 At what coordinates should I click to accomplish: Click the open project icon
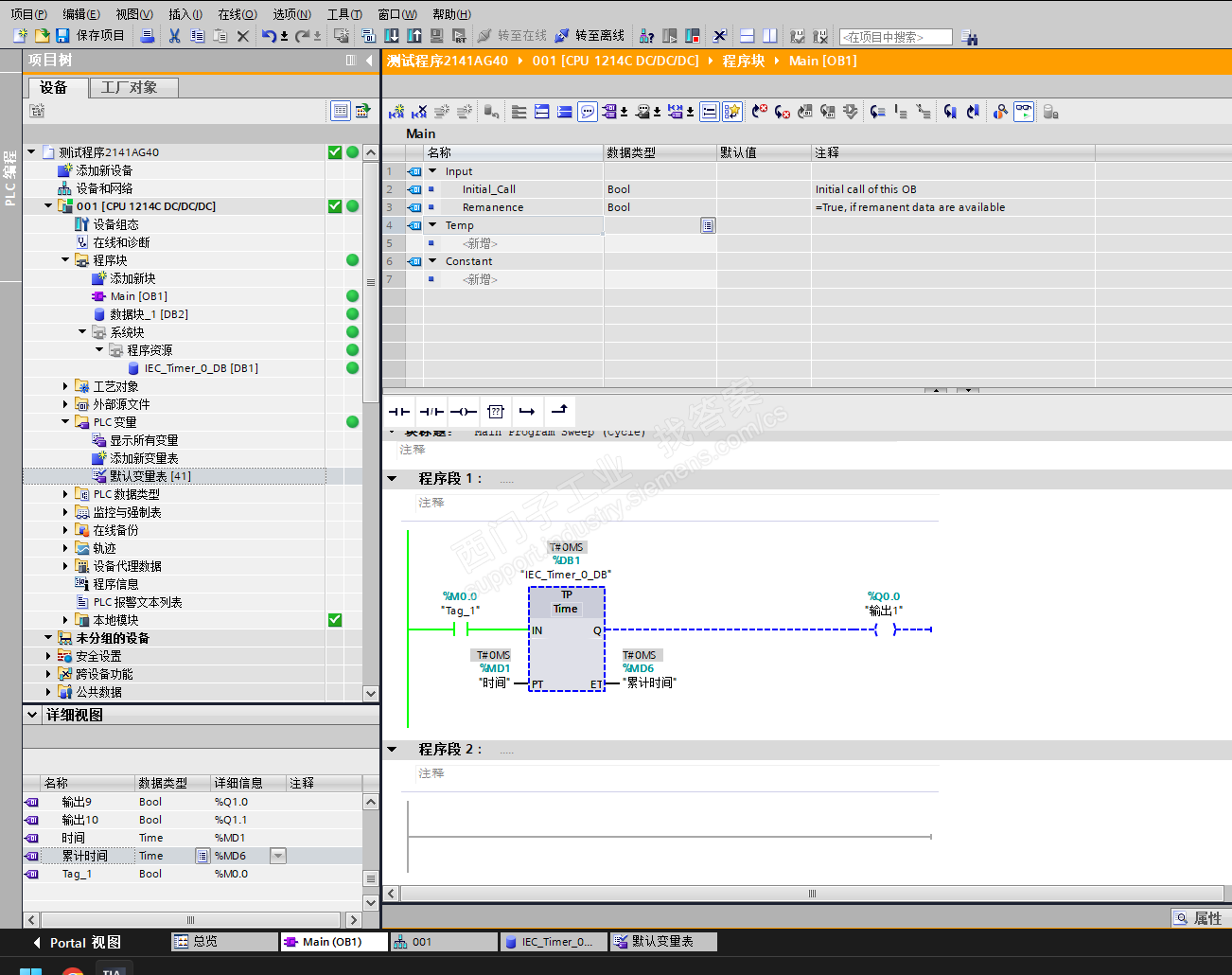pyautogui.click(x=42, y=36)
